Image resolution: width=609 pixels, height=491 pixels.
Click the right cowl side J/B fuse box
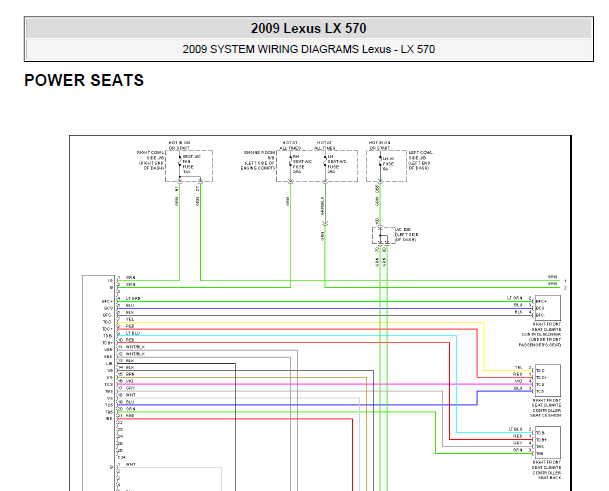coord(189,166)
